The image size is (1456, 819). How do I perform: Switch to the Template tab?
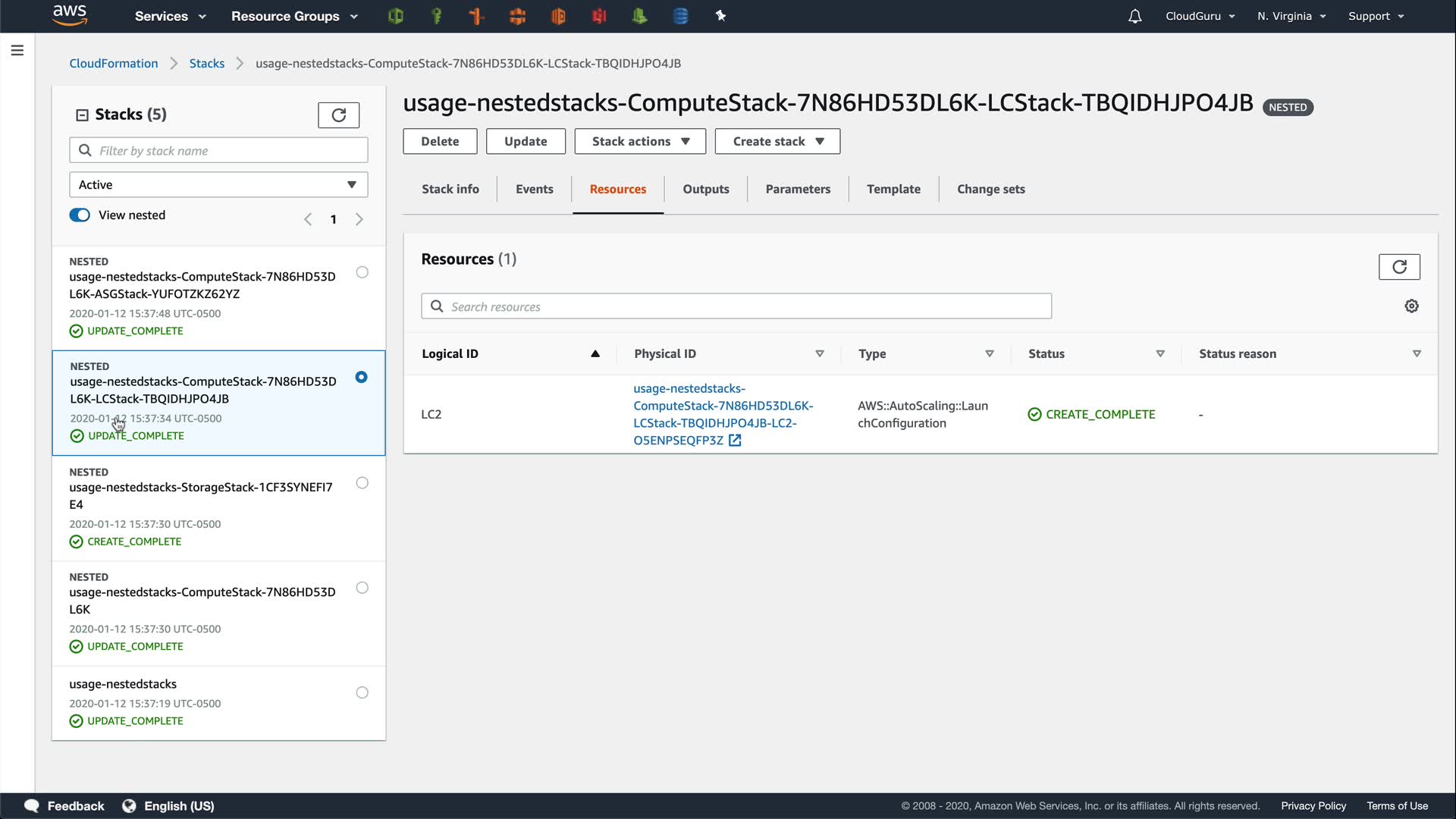click(893, 190)
